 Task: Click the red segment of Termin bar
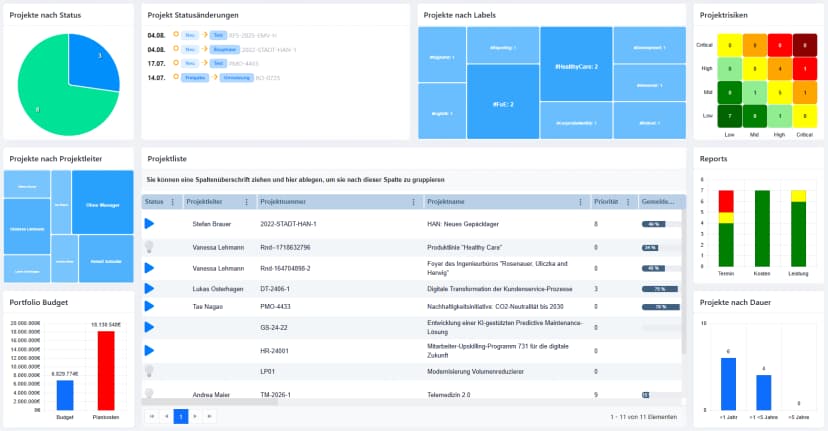tap(726, 201)
